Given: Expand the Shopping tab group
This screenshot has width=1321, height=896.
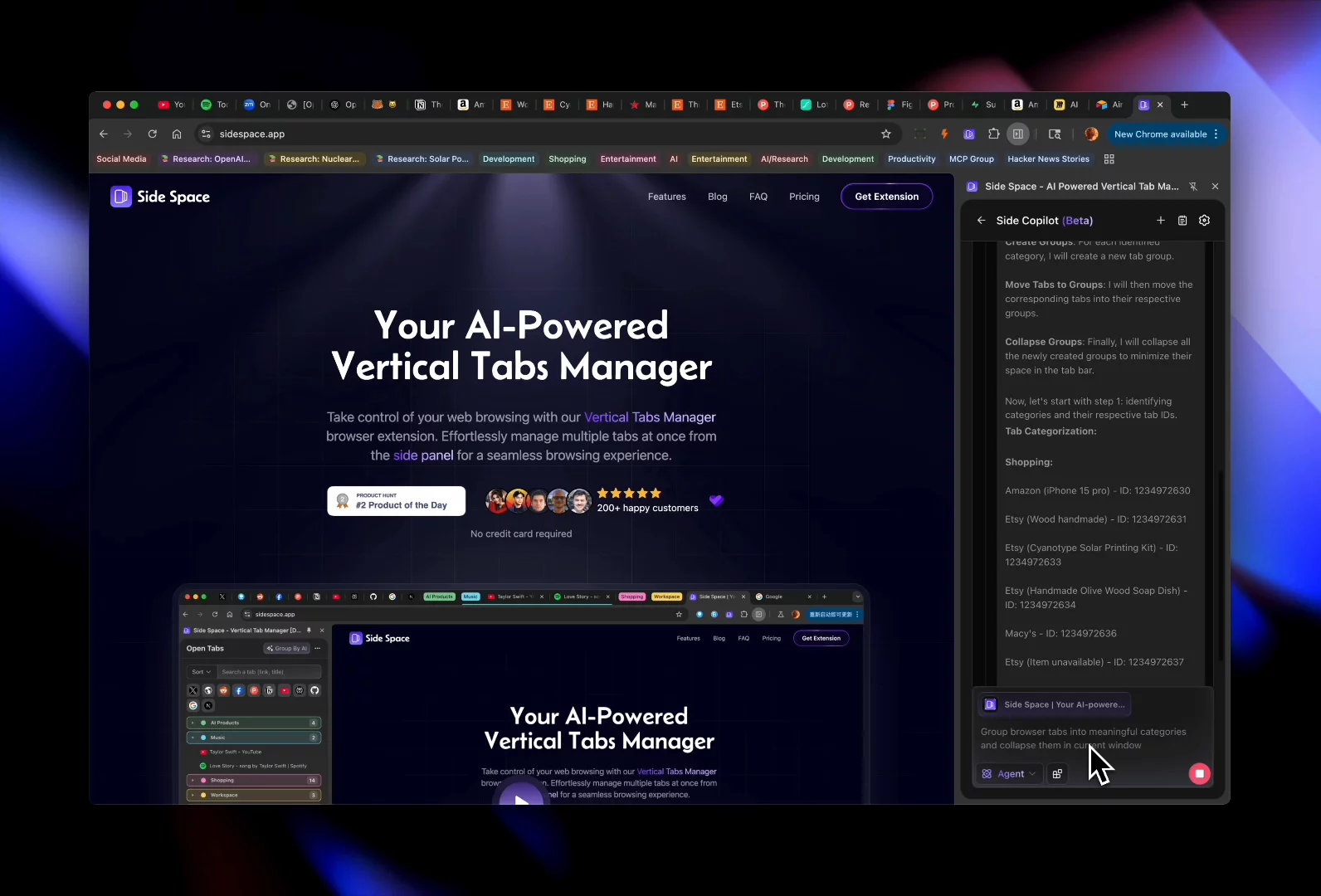Looking at the screenshot, I should pos(568,159).
